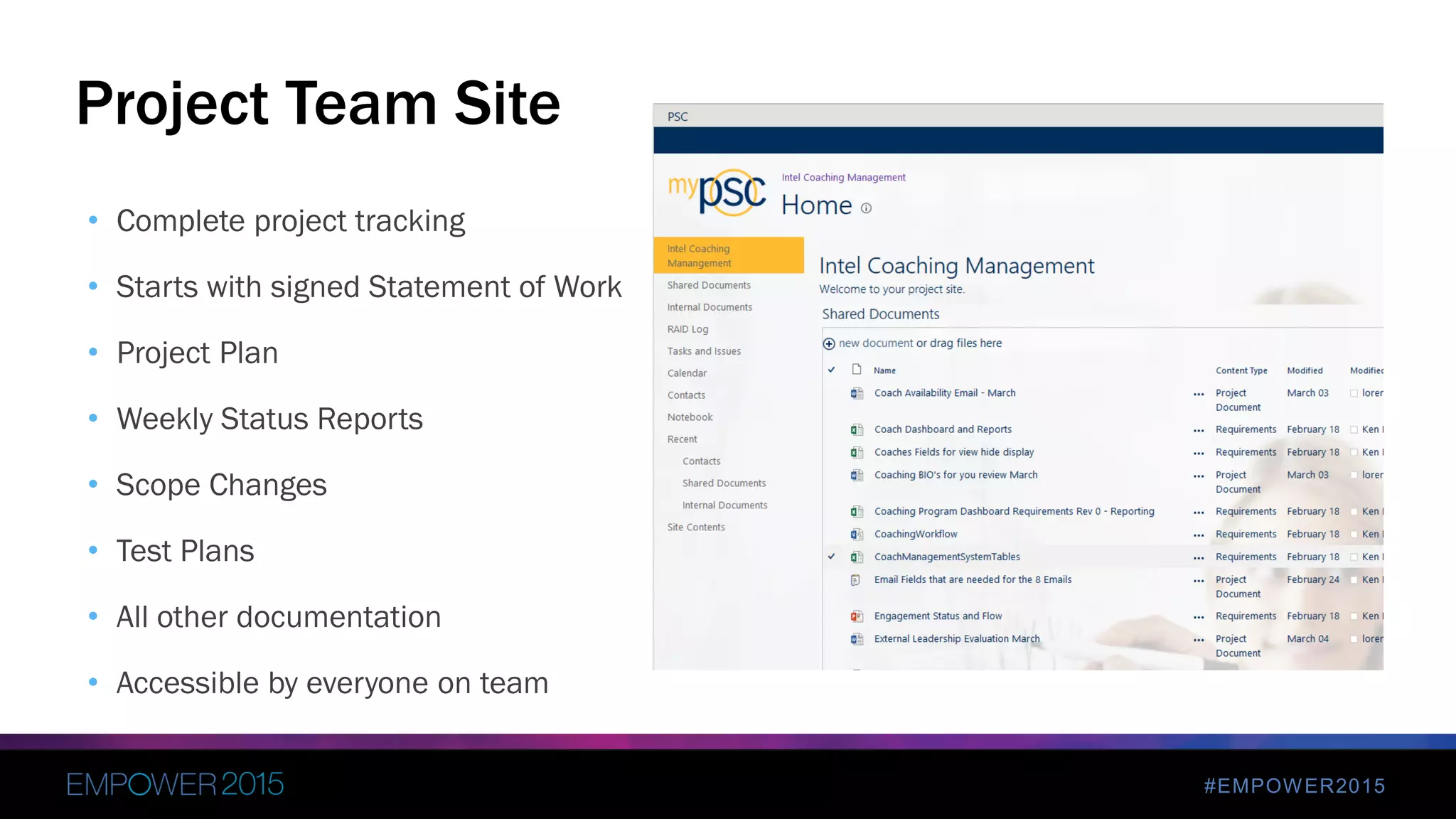
Task: Open Site Contents link
Action: pos(696,528)
